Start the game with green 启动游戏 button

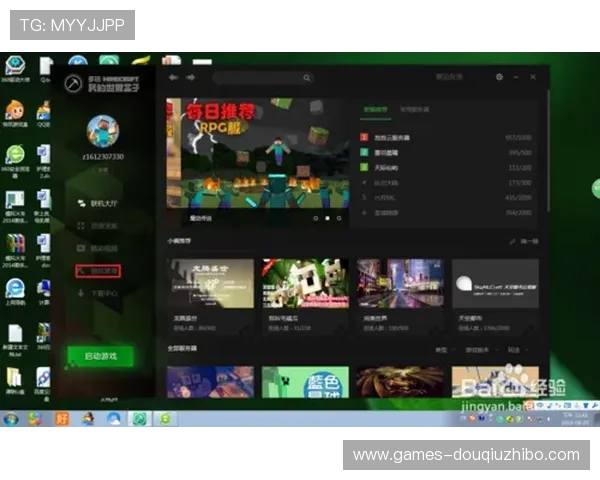(101, 356)
